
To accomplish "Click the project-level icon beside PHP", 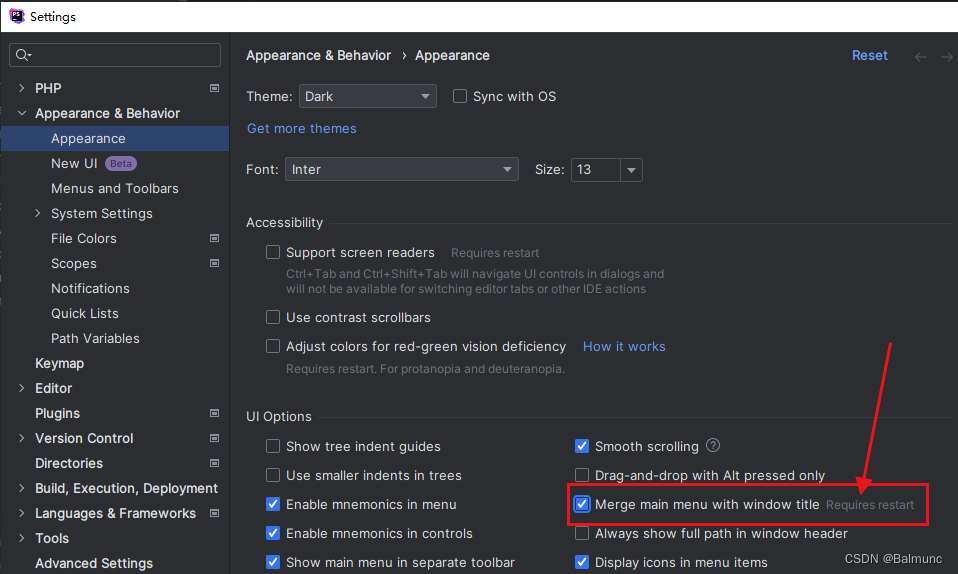I will tap(214, 88).
